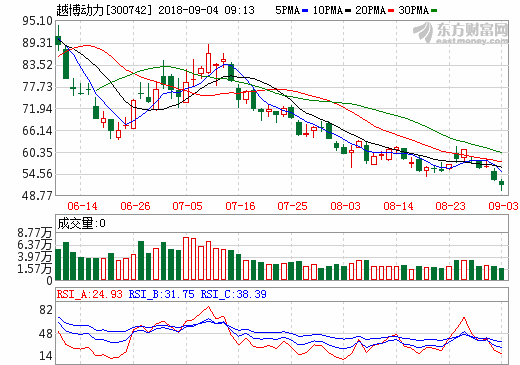The image size is (520, 365).
Task: Click the 82 RSI axis label
Action: [46, 310]
